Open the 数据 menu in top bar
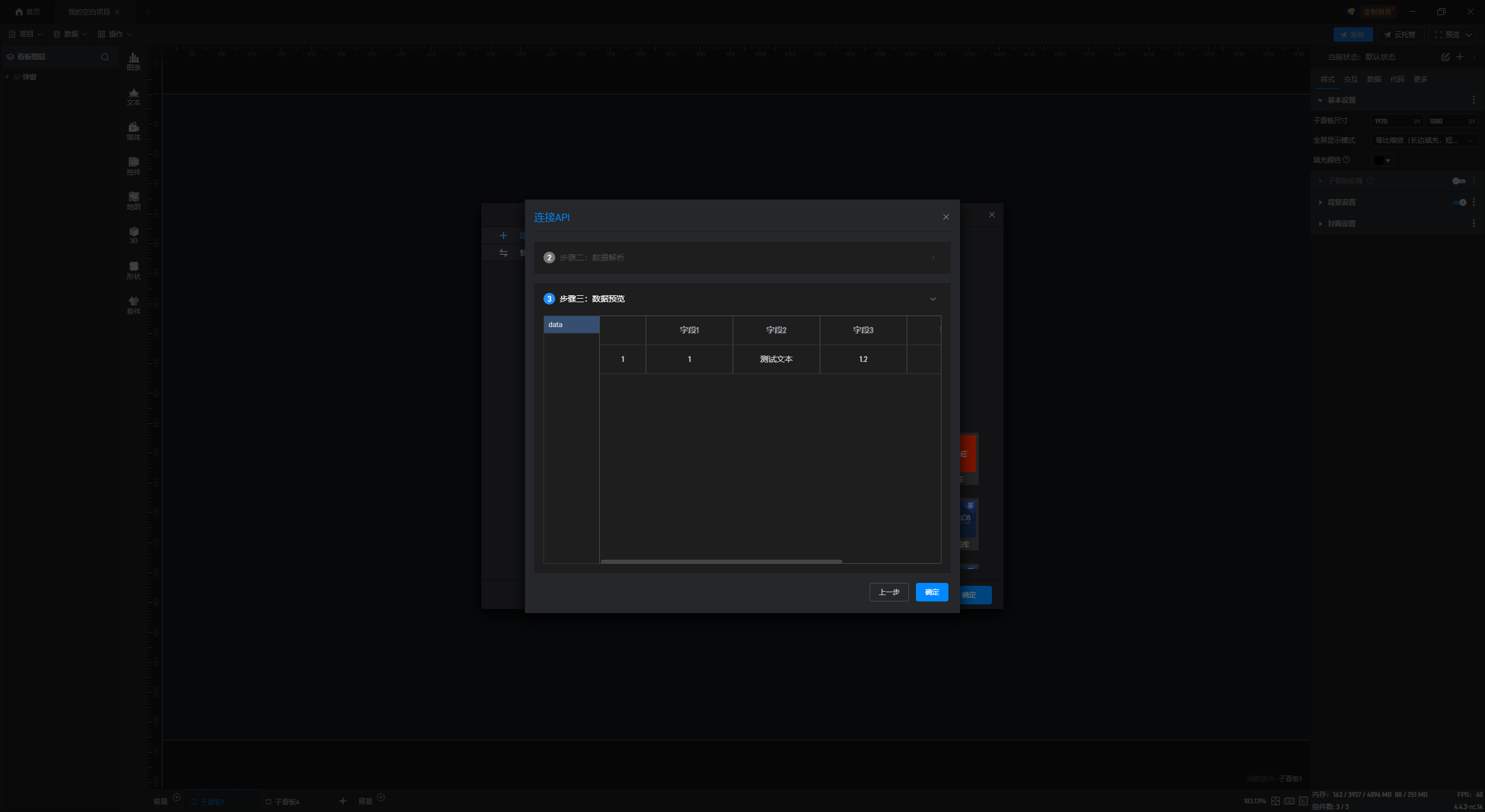This screenshot has height=812, width=1485. click(x=70, y=34)
